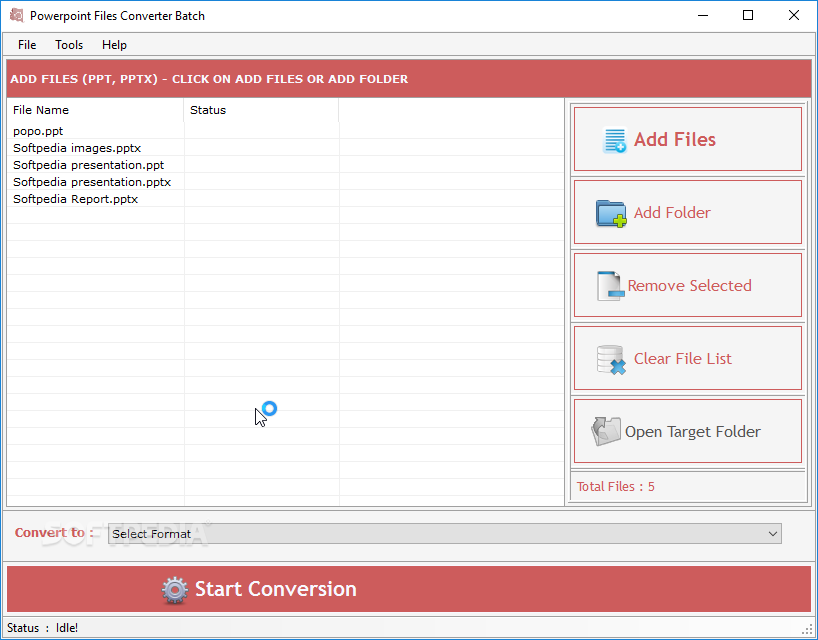Click the window resize grip in status bar
Image resolution: width=818 pixels, height=640 pixels.
pos(807,629)
